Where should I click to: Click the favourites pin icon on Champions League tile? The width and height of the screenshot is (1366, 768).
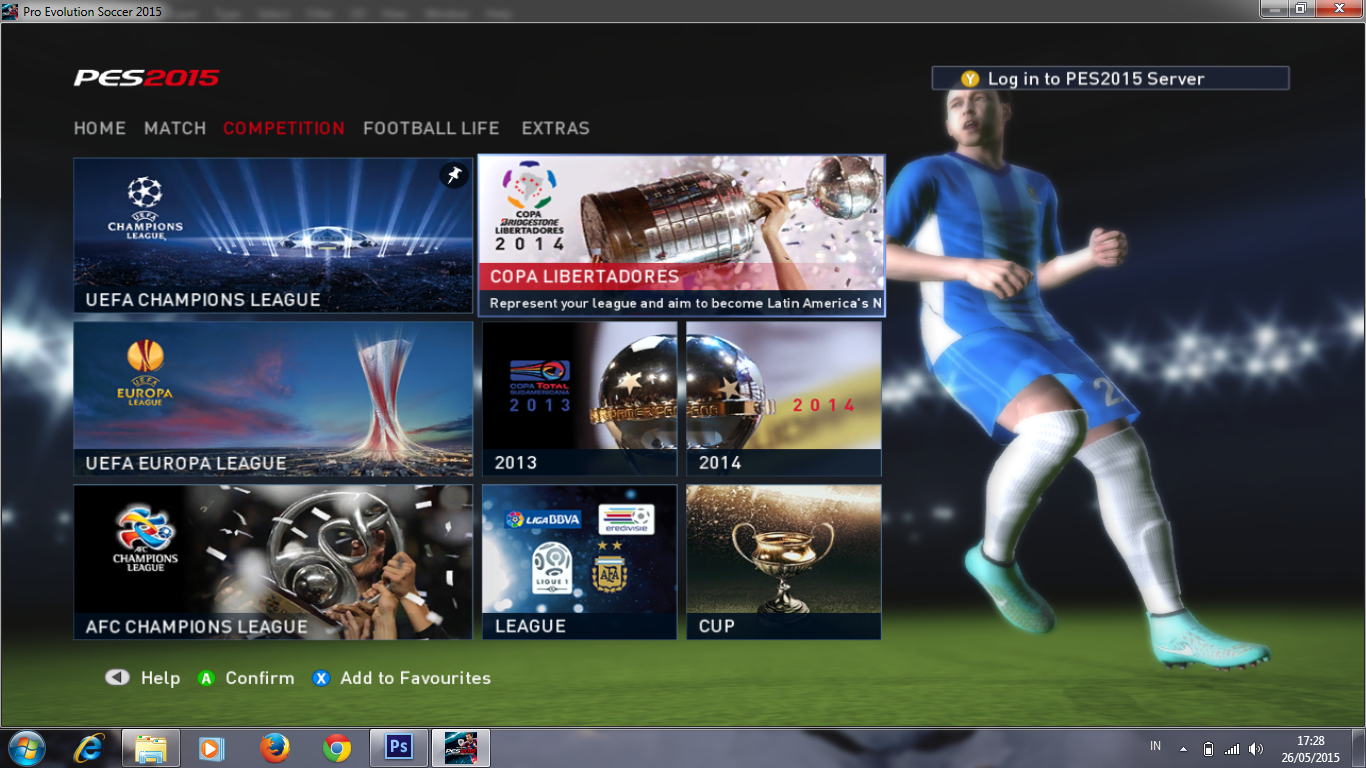pos(454,176)
